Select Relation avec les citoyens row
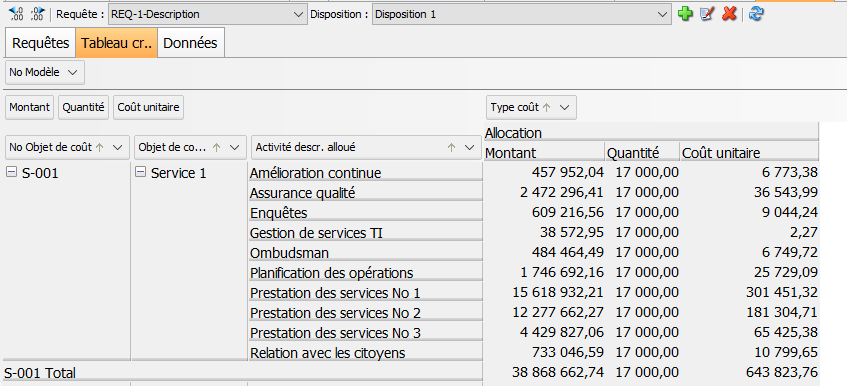Screen dimensions: 847x386 point(365,353)
